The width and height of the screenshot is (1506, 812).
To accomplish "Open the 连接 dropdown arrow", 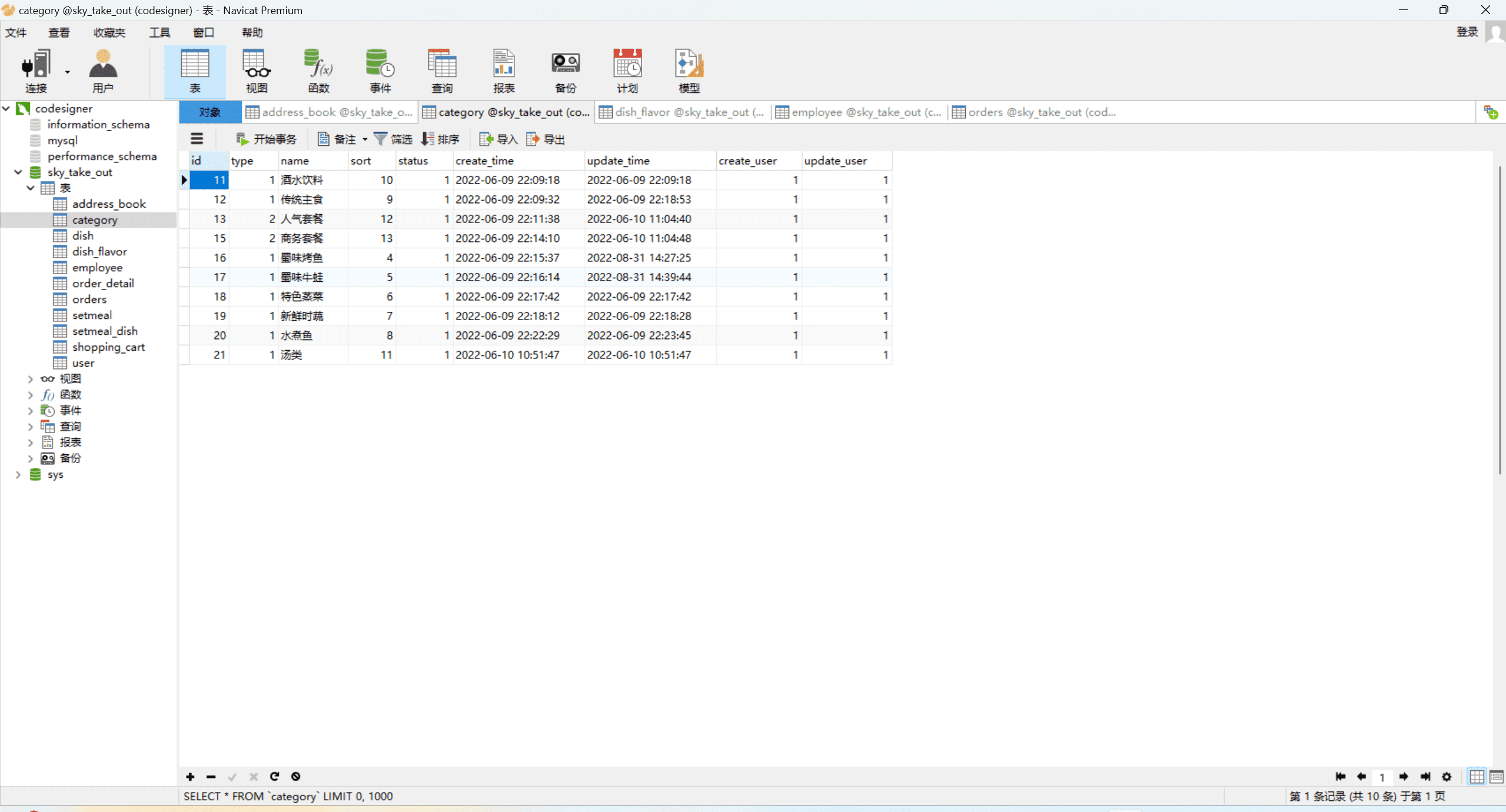I will point(68,72).
